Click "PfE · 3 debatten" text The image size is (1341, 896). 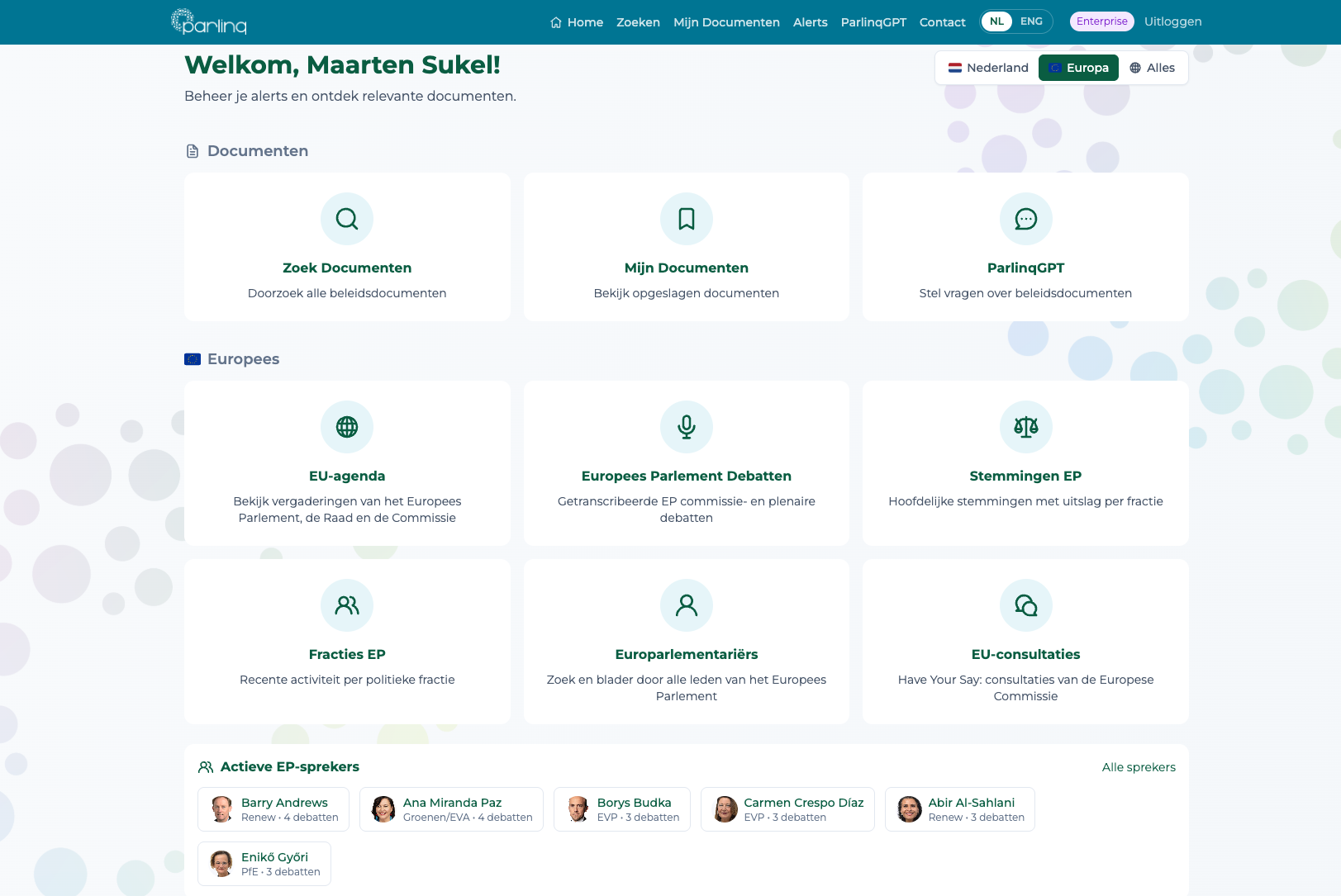[280, 872]
